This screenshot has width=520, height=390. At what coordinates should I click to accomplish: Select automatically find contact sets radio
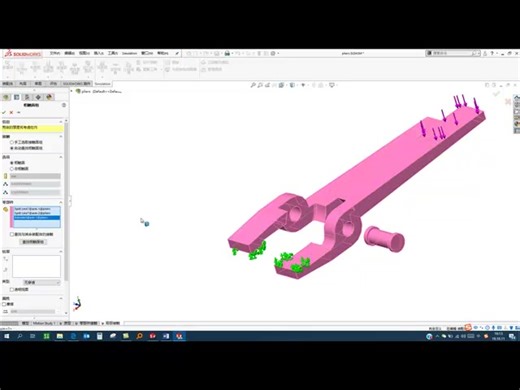(12, 148)
